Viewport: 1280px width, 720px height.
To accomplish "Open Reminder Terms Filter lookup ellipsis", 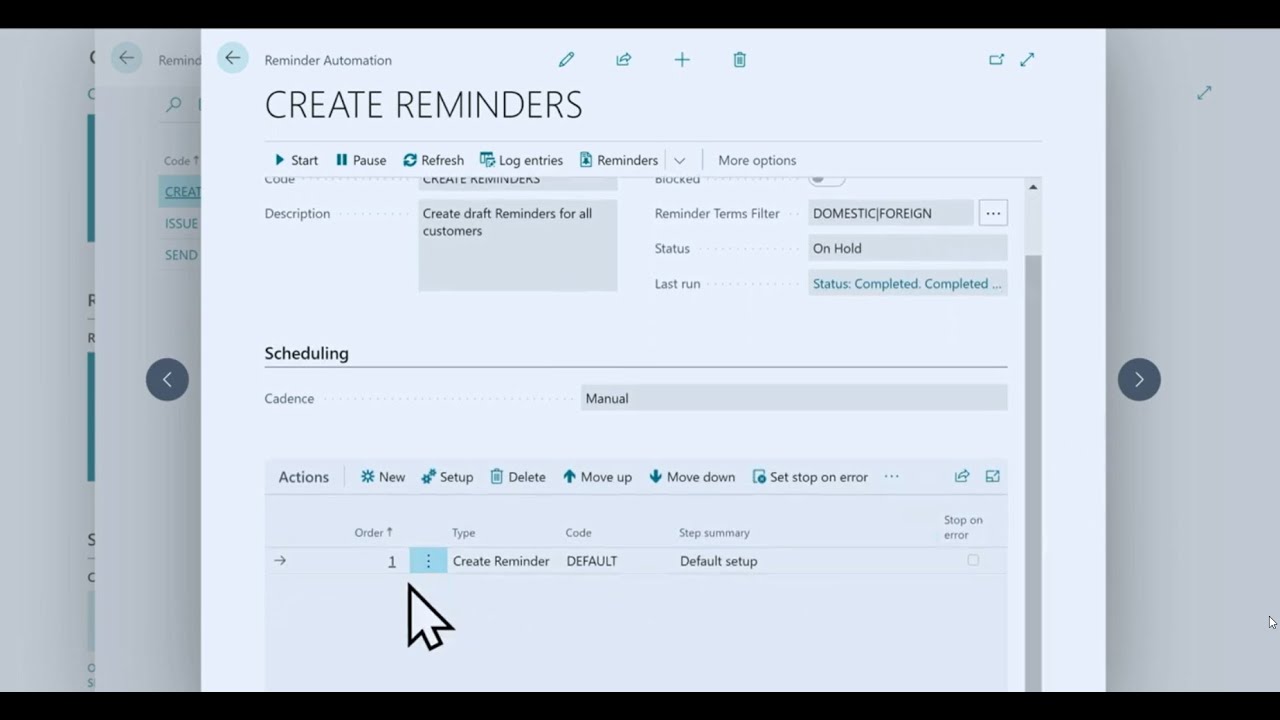I will (x=993, y=213).
